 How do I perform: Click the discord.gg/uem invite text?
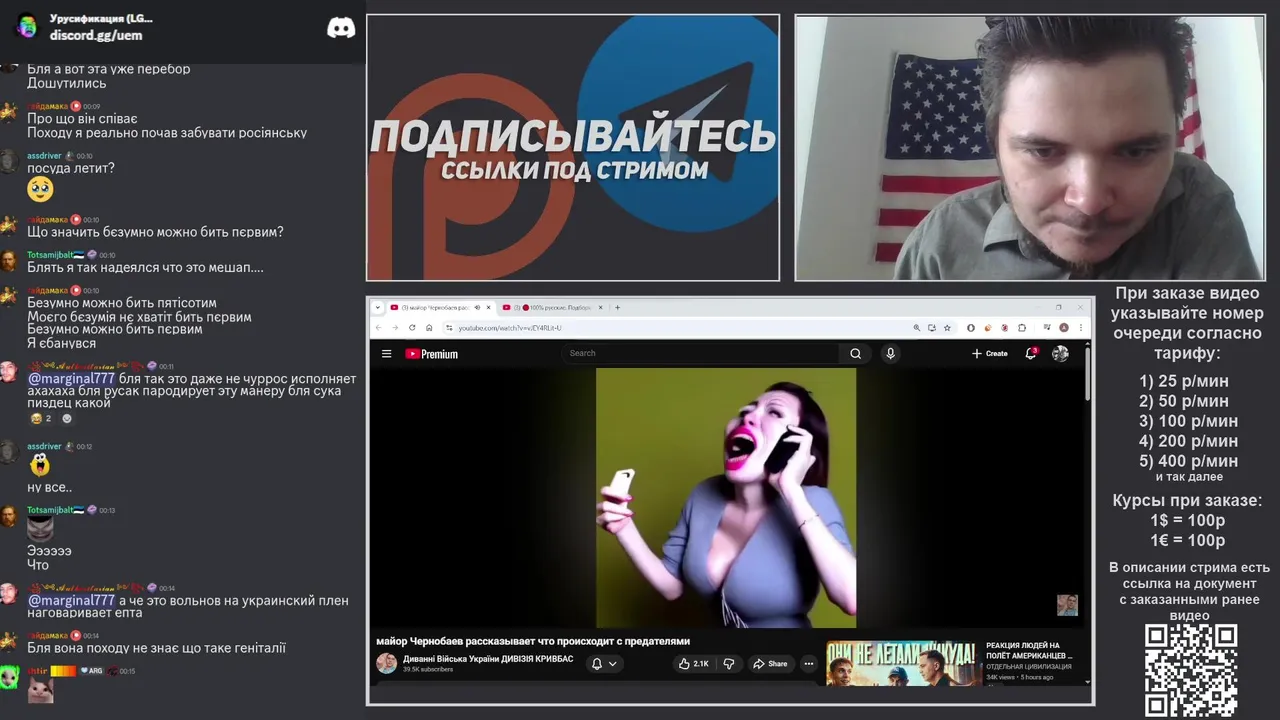click(96, 35)
